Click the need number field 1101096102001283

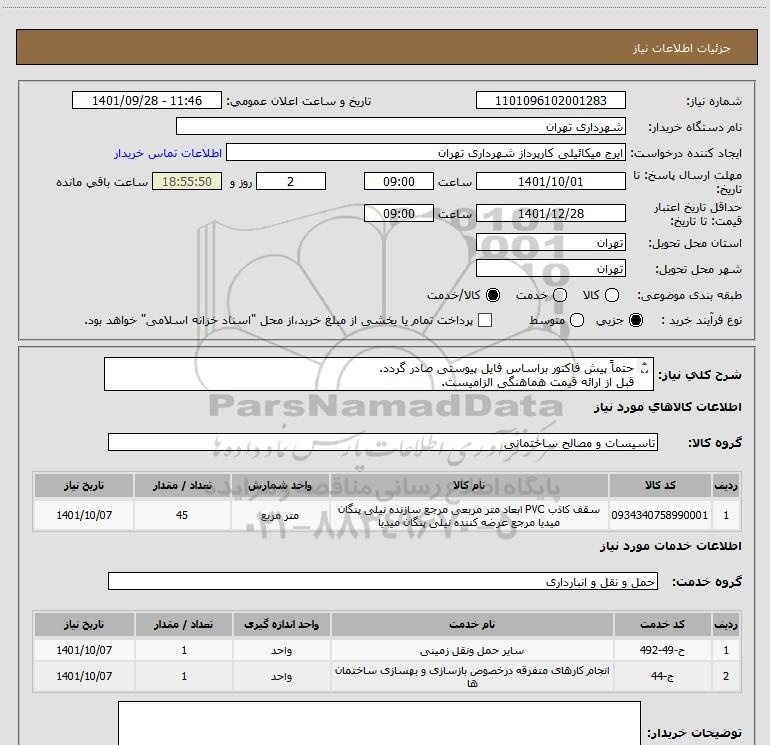coord(550,100)
